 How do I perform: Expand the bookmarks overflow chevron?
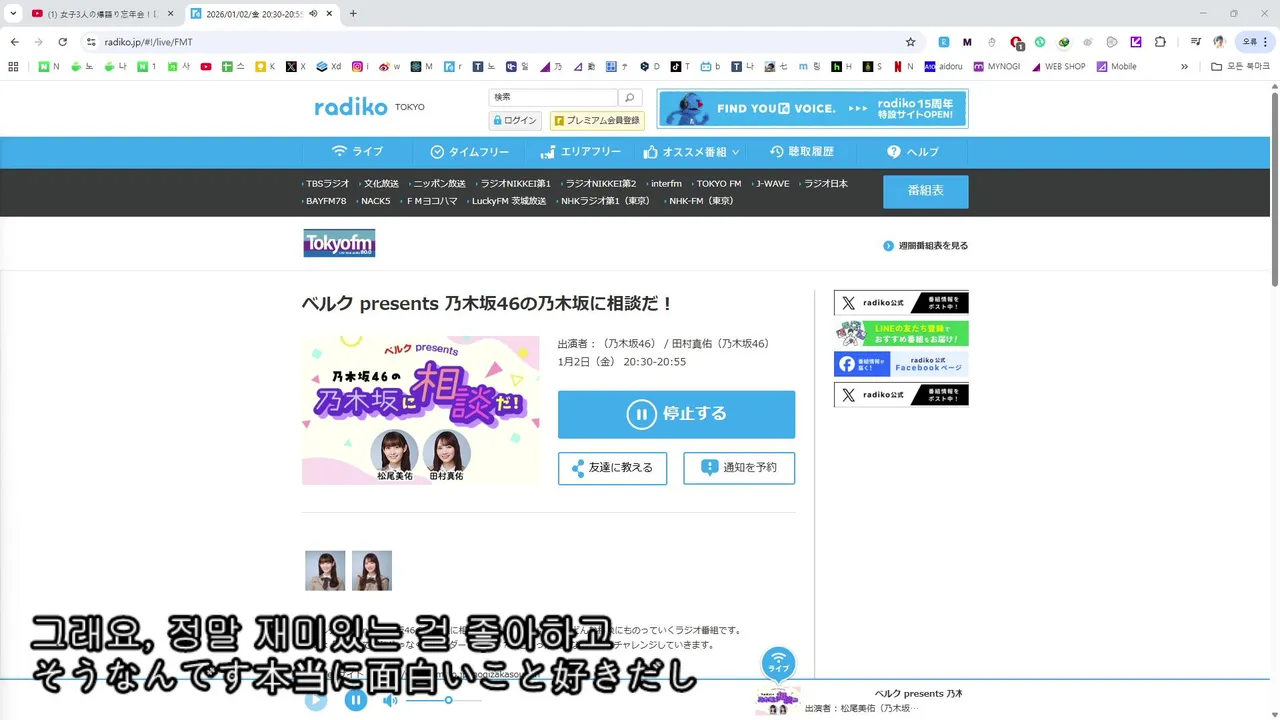click(1184, 67)
